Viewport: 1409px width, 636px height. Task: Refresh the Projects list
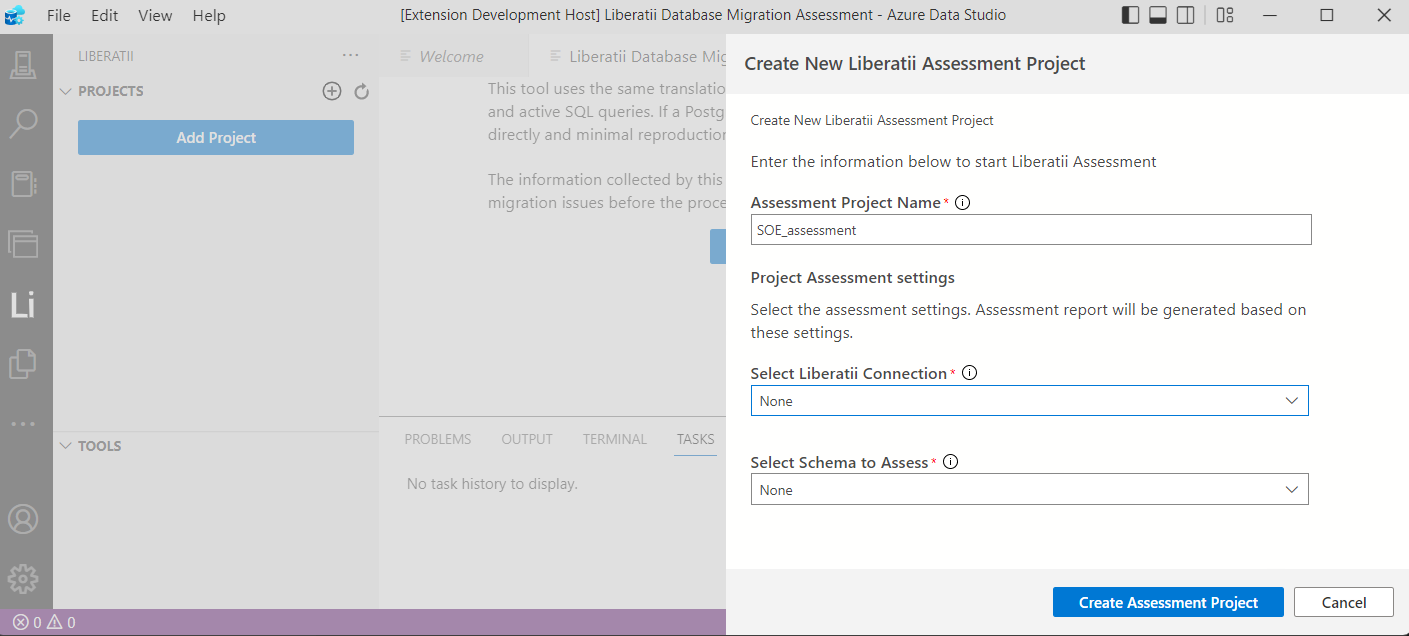(x=362, y=92)
